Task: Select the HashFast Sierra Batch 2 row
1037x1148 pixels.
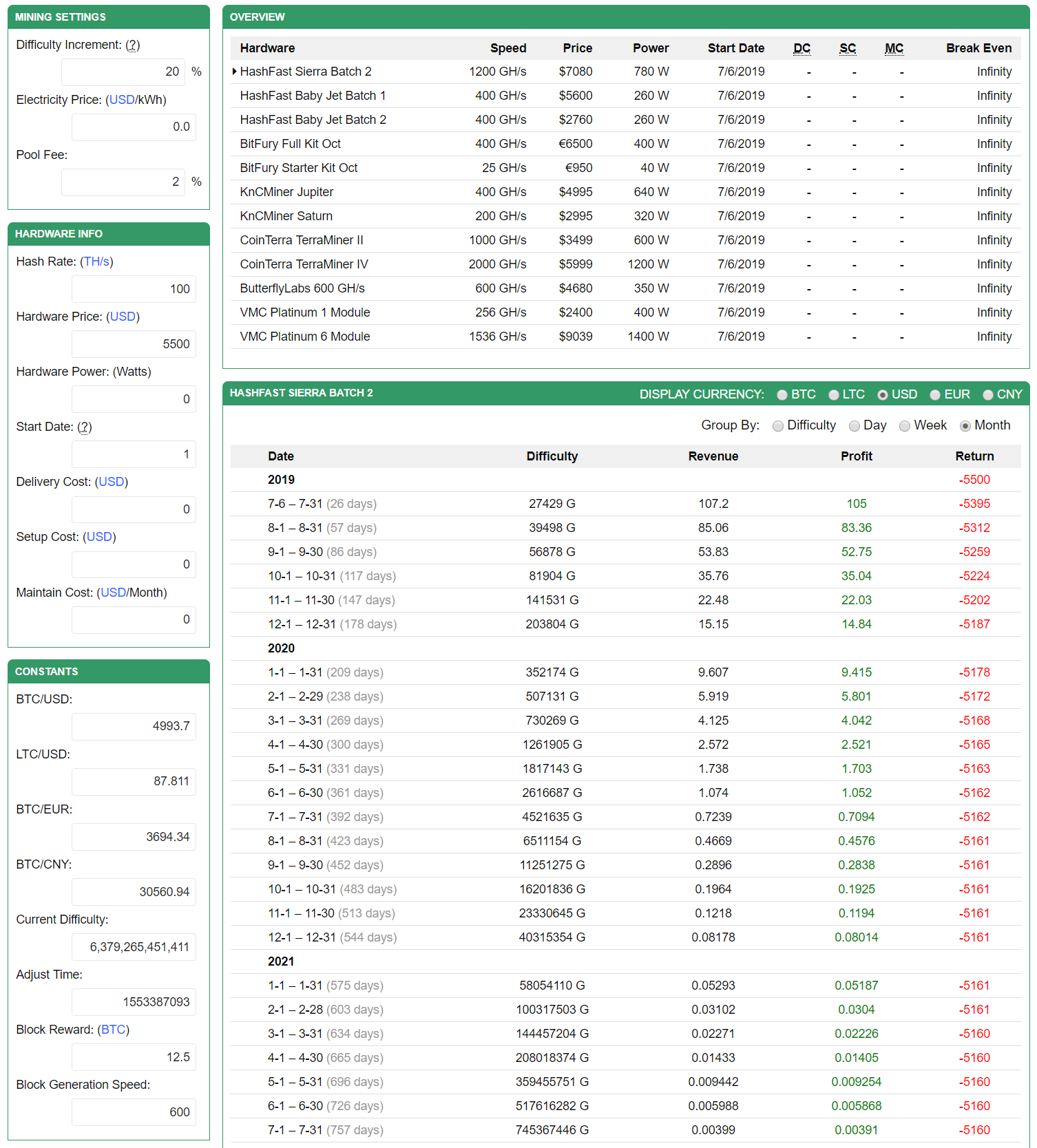Action: pos(626,72)
